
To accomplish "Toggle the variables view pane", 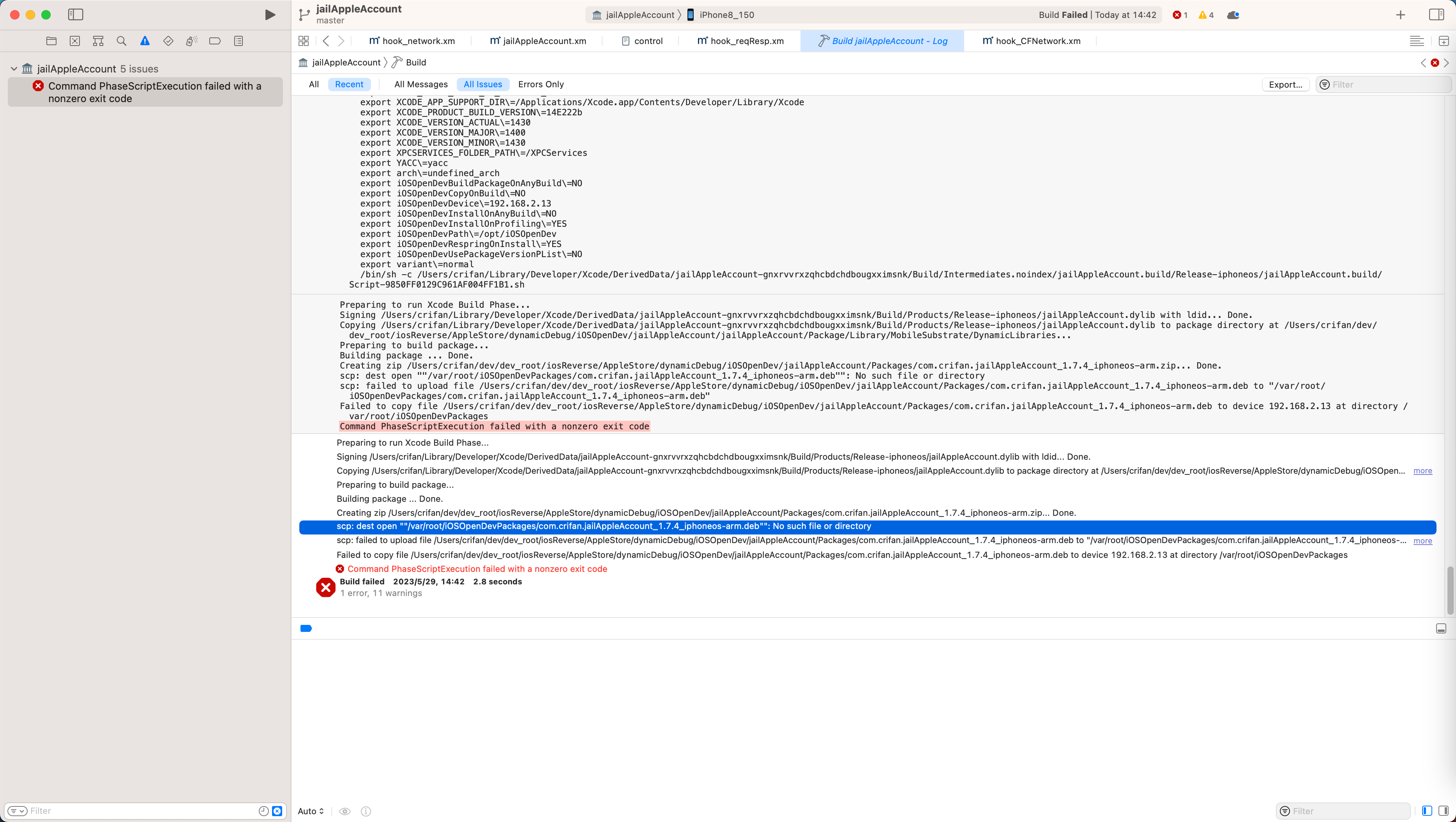I will 1427,811.
